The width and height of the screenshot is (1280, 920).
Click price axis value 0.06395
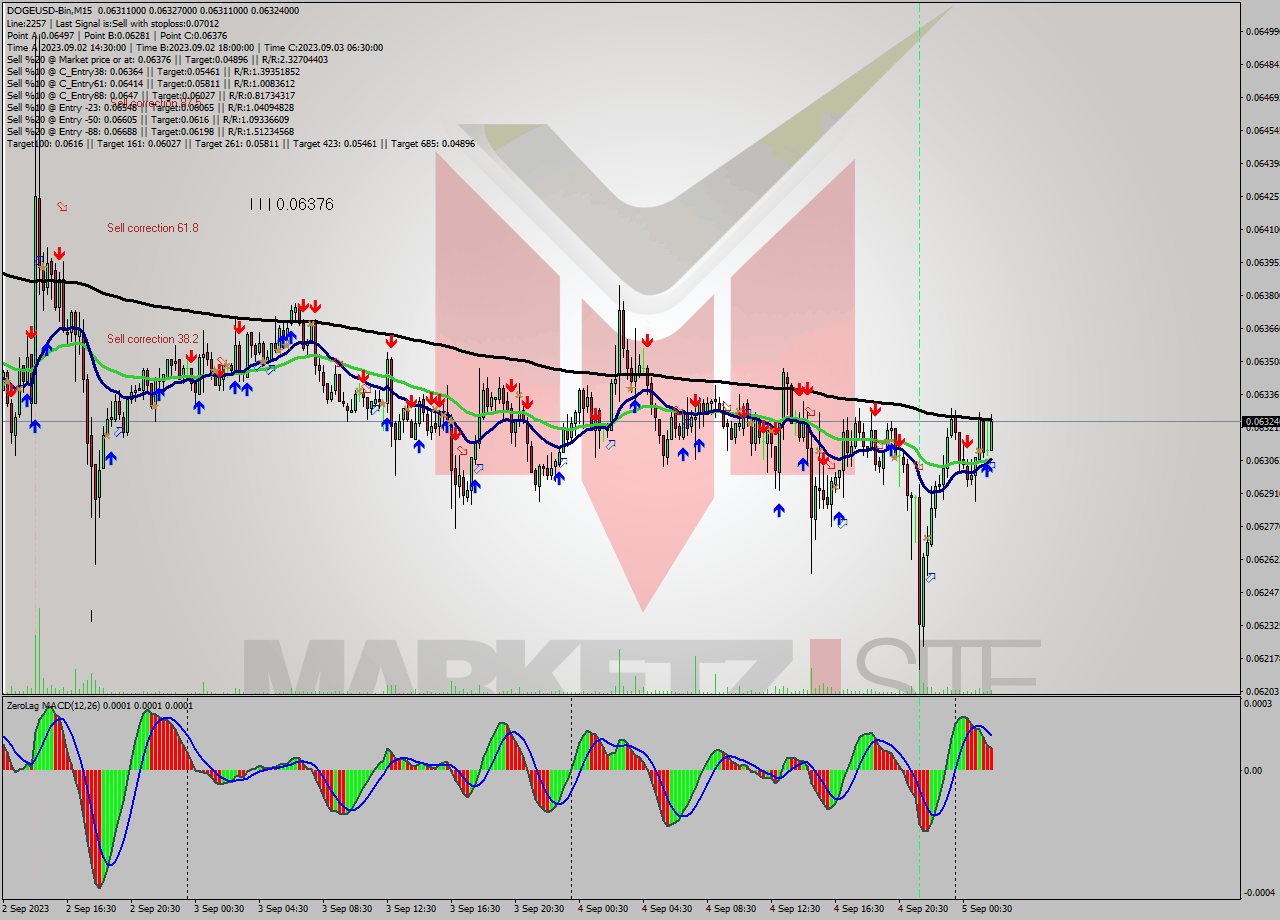point(1261,262)
